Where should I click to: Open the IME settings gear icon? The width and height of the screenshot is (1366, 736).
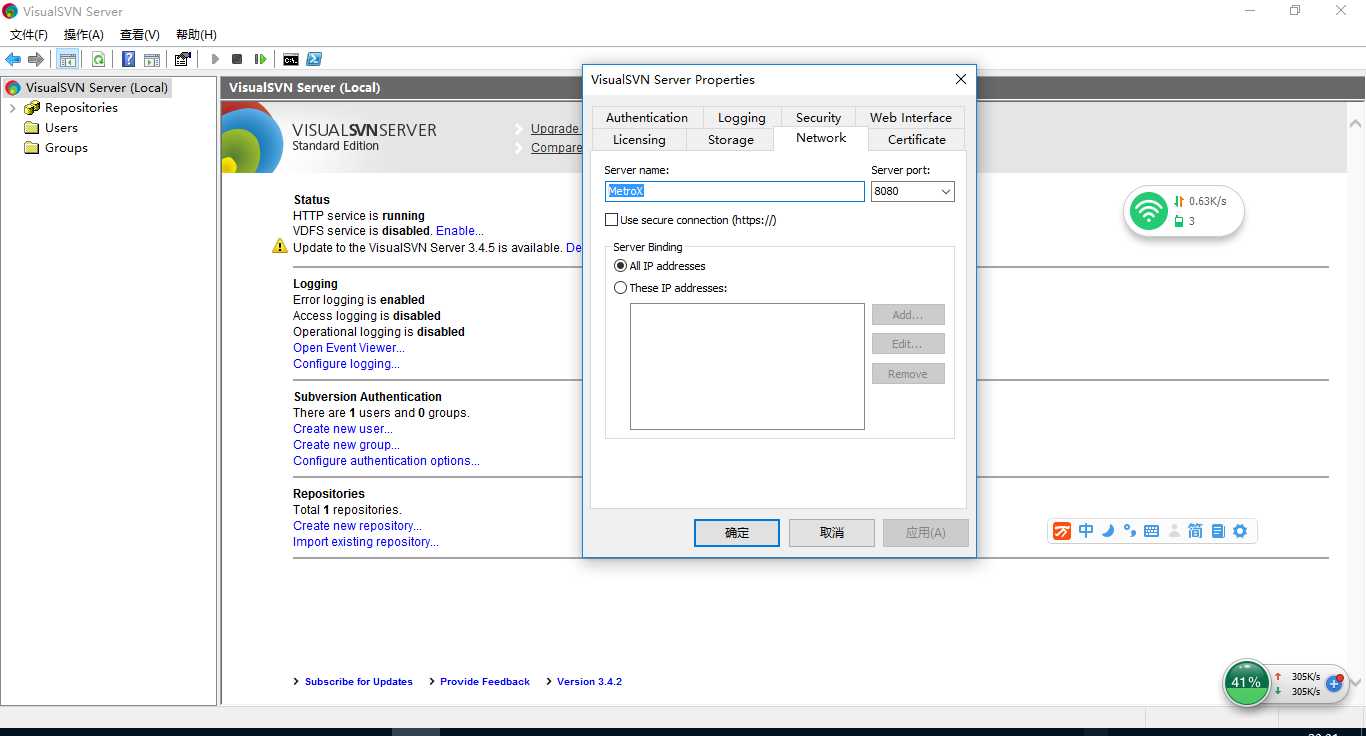1240,531
